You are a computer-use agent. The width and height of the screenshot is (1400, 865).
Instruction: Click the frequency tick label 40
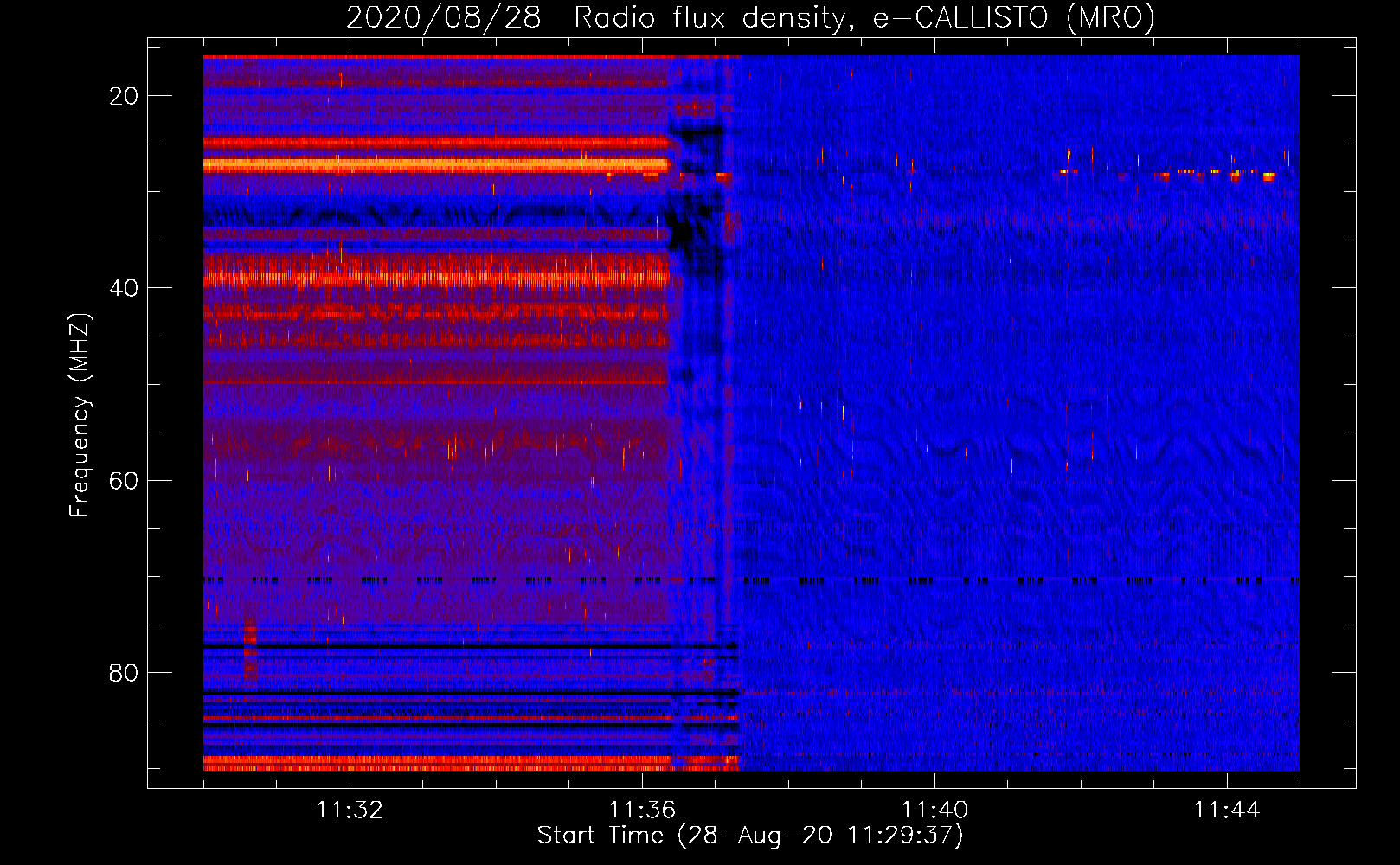[124, 288]
